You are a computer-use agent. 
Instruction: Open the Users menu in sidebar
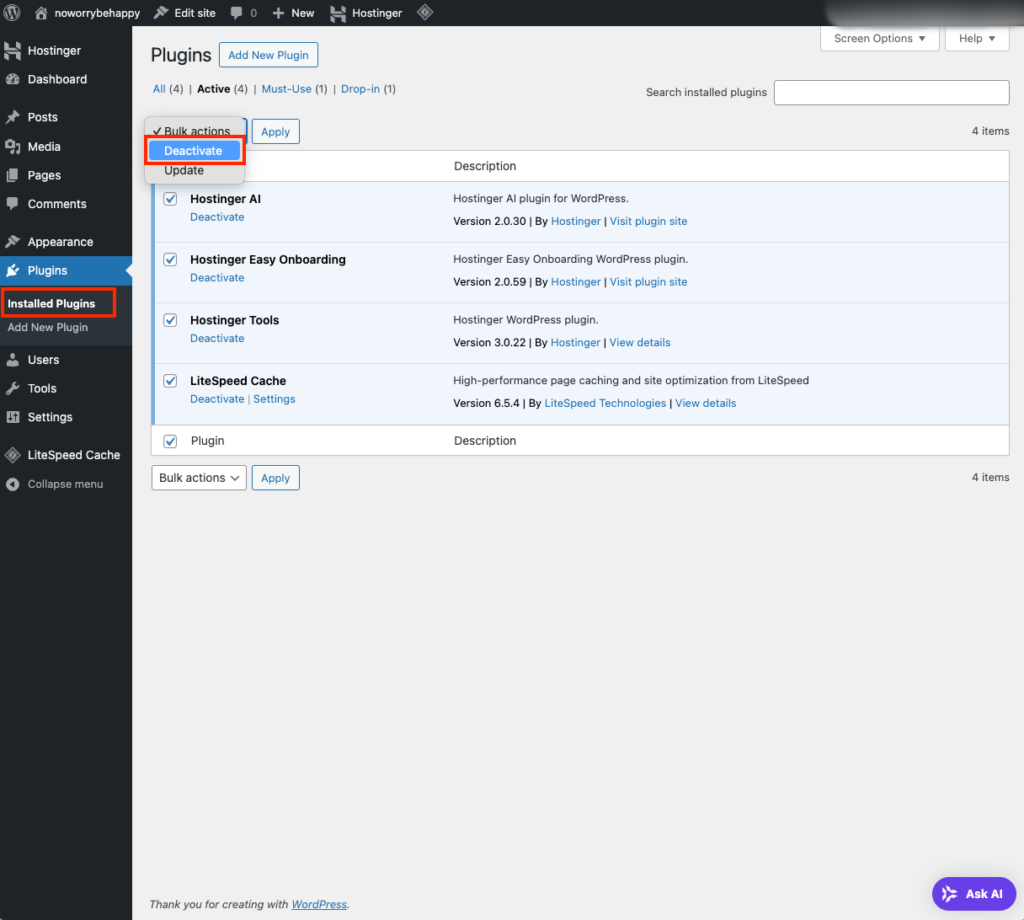point(66,360)
